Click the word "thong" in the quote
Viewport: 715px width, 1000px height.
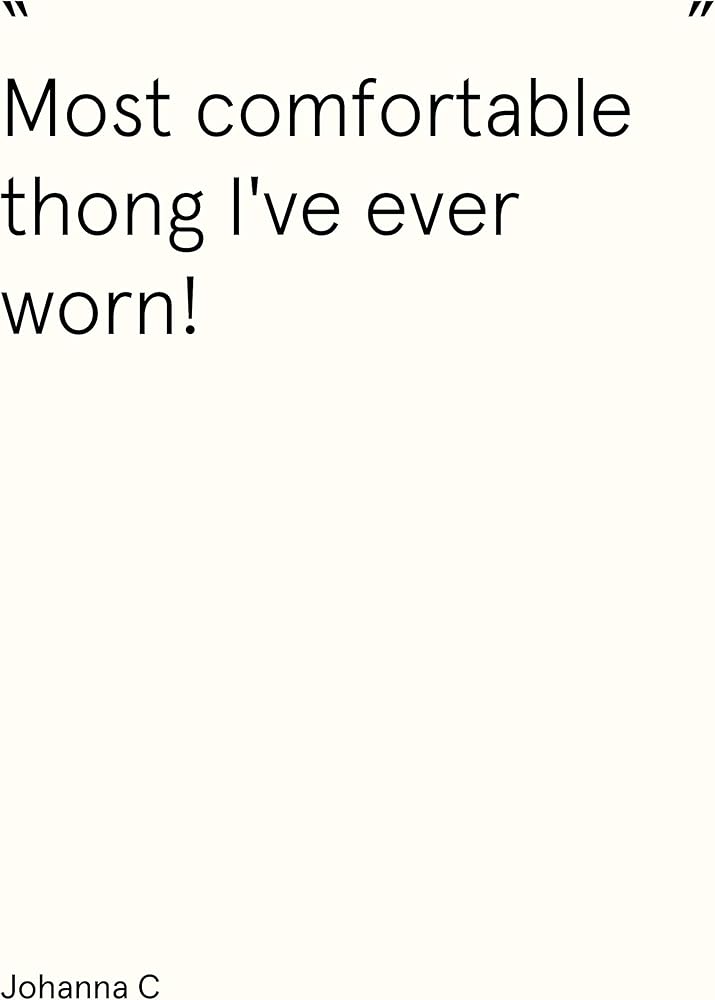click(102, 212)
